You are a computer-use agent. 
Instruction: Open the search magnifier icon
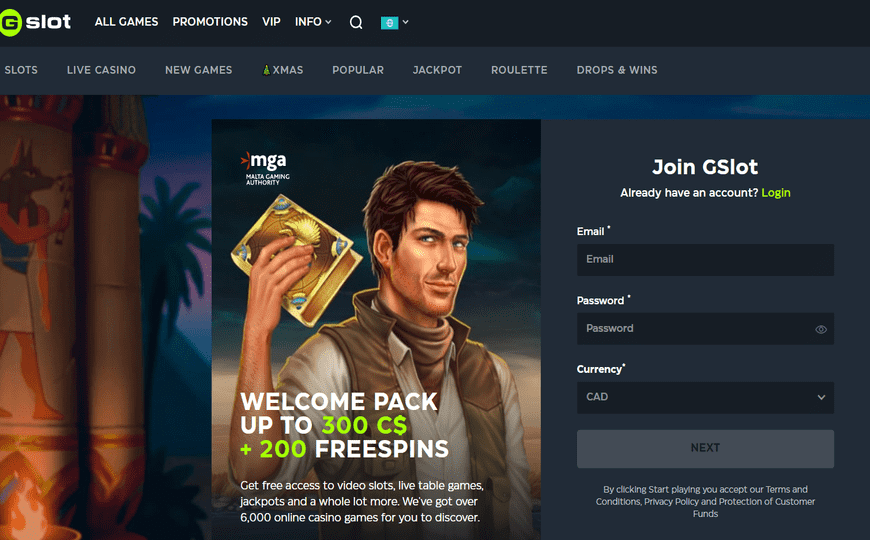356,22
